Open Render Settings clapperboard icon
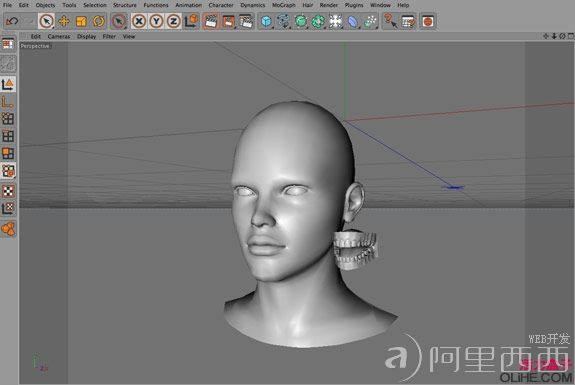Viewport: 575px width, 385px height. pos(246,21)
